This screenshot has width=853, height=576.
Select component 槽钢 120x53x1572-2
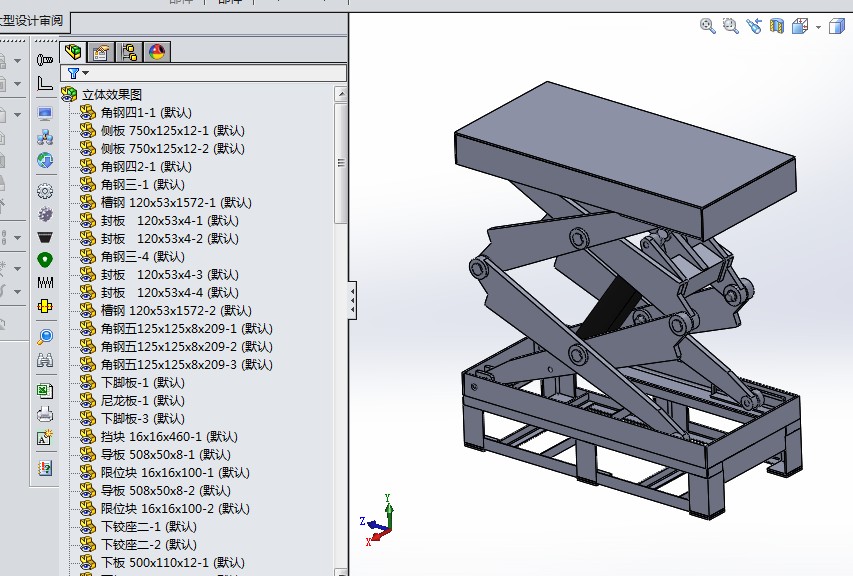tap(176, 311)
